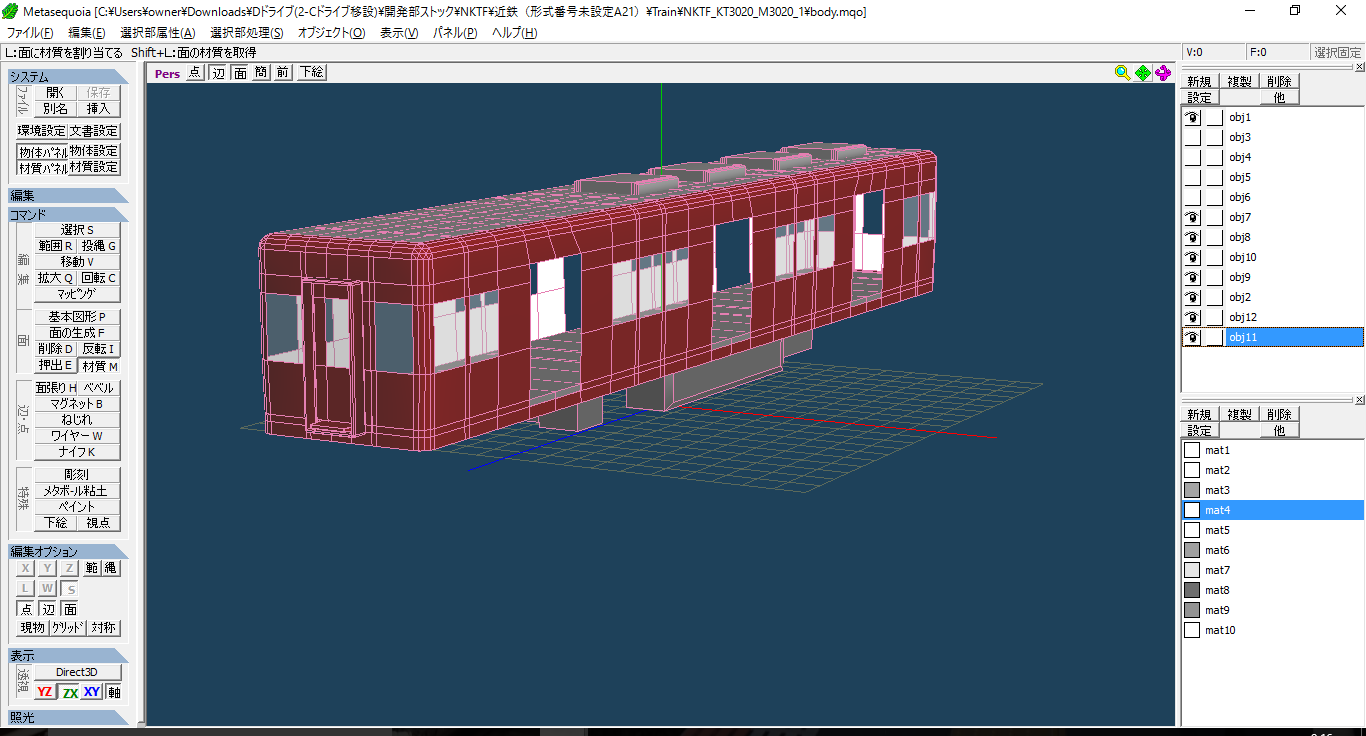Activate the 投縄 G lasso tool

pyautogui.click(x=99, y=246)
